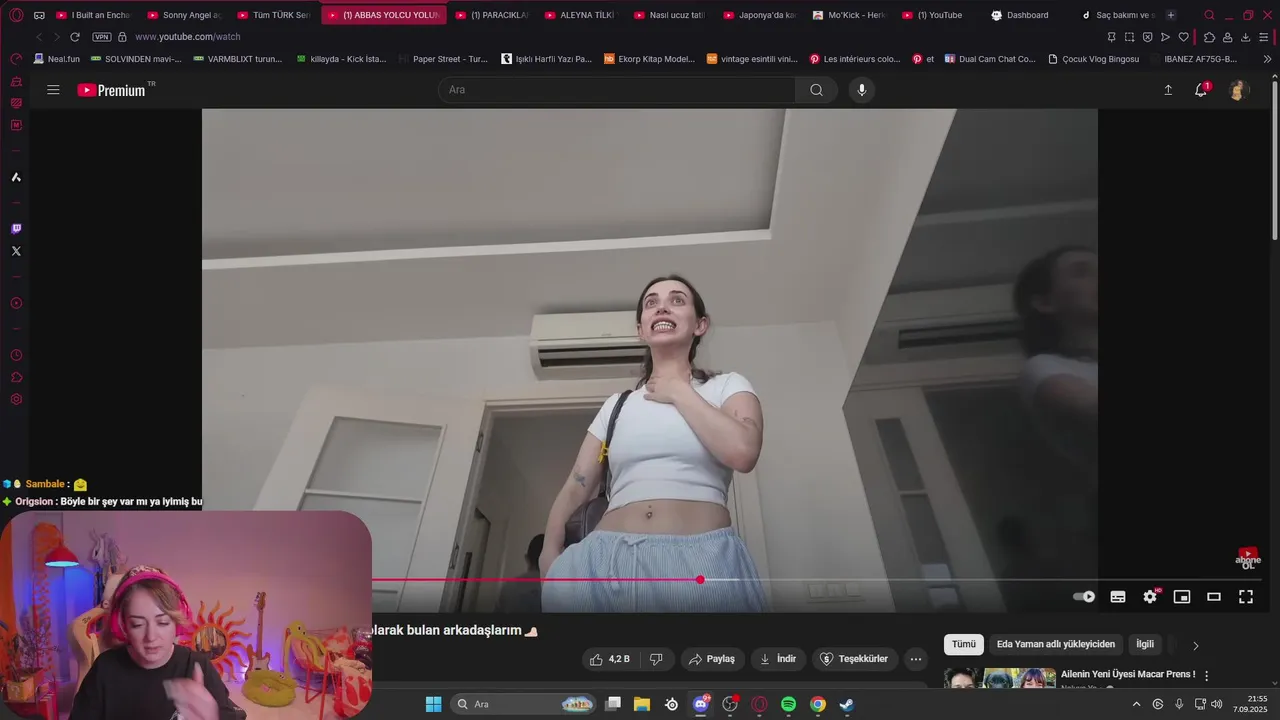Image resolution: width=1280 pixels, height=720 pixels.
Task: Click the YouTube search input field
Action: click(x=617, y=90)
